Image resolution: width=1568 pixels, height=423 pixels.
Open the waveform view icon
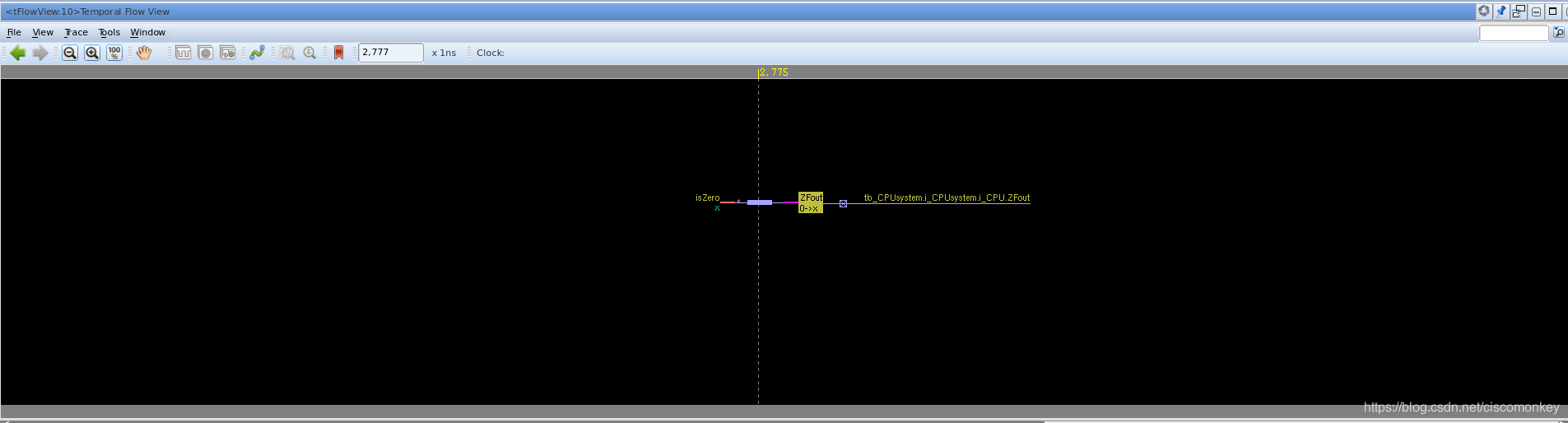tap(184, 53)
